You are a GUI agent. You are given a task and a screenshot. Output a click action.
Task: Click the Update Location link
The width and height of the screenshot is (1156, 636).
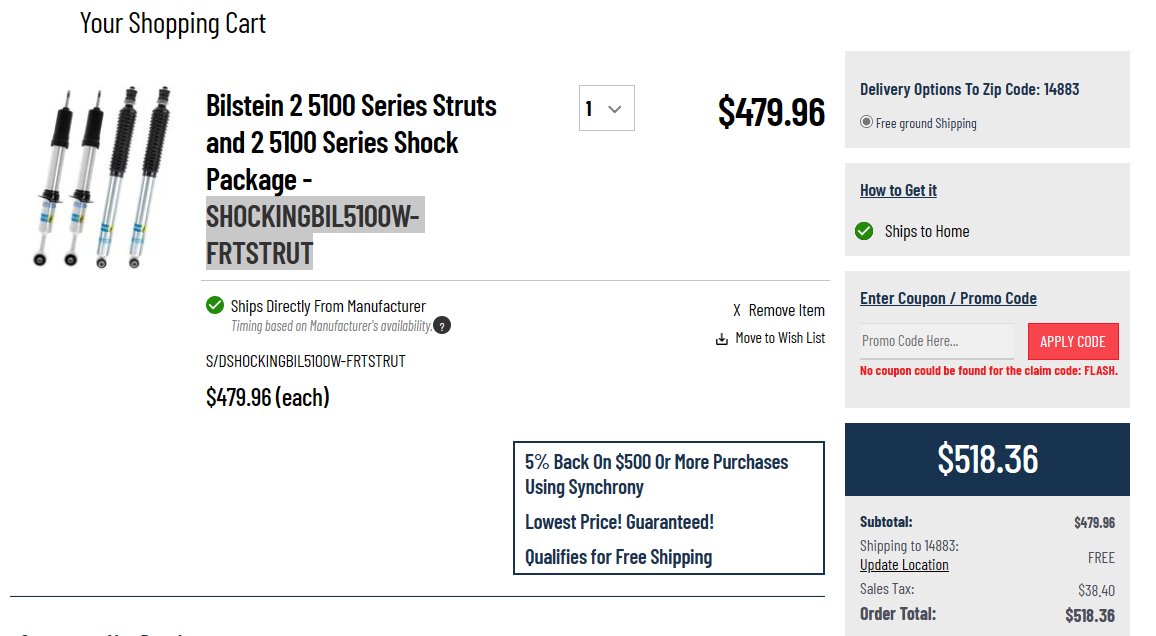tap(904, 565)
